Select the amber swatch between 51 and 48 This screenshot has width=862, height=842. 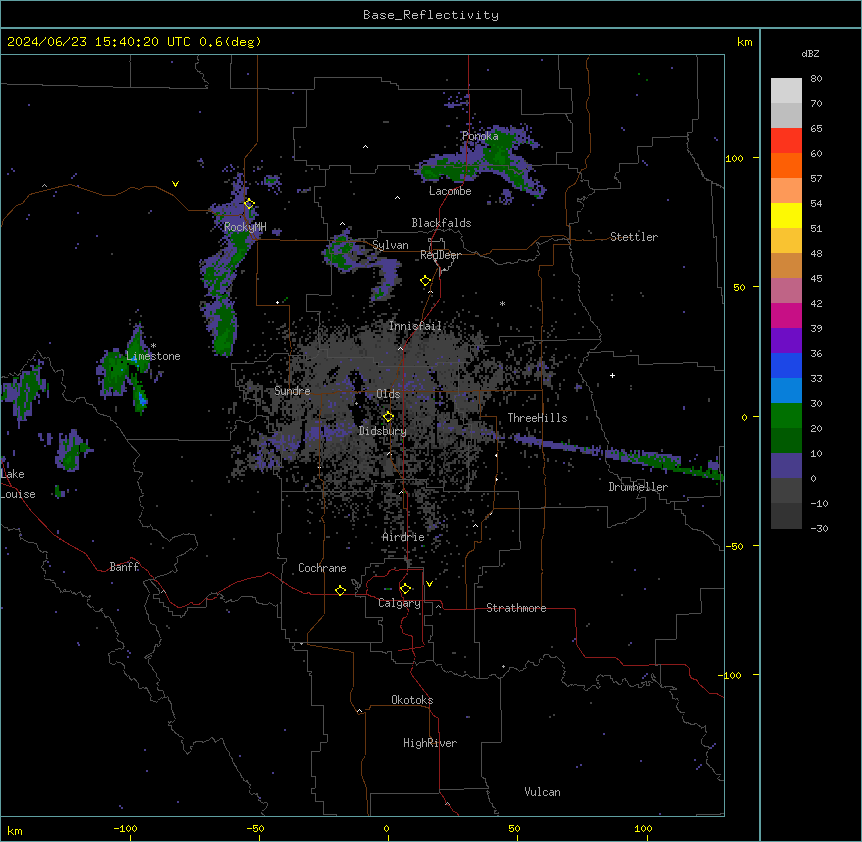tap(786, 241)
